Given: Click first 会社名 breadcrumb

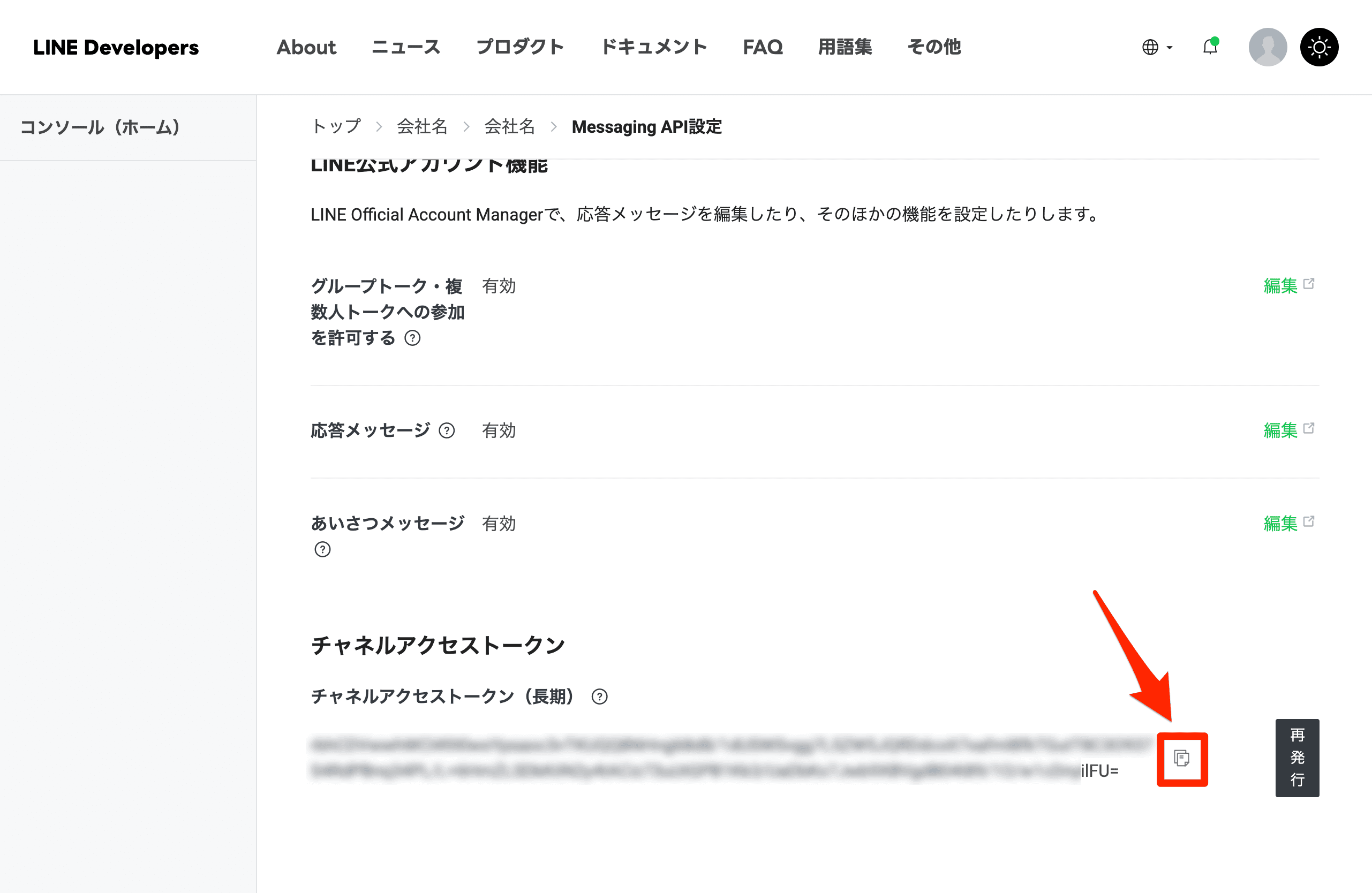Looking at the screenshot, I should coord(422,126).
